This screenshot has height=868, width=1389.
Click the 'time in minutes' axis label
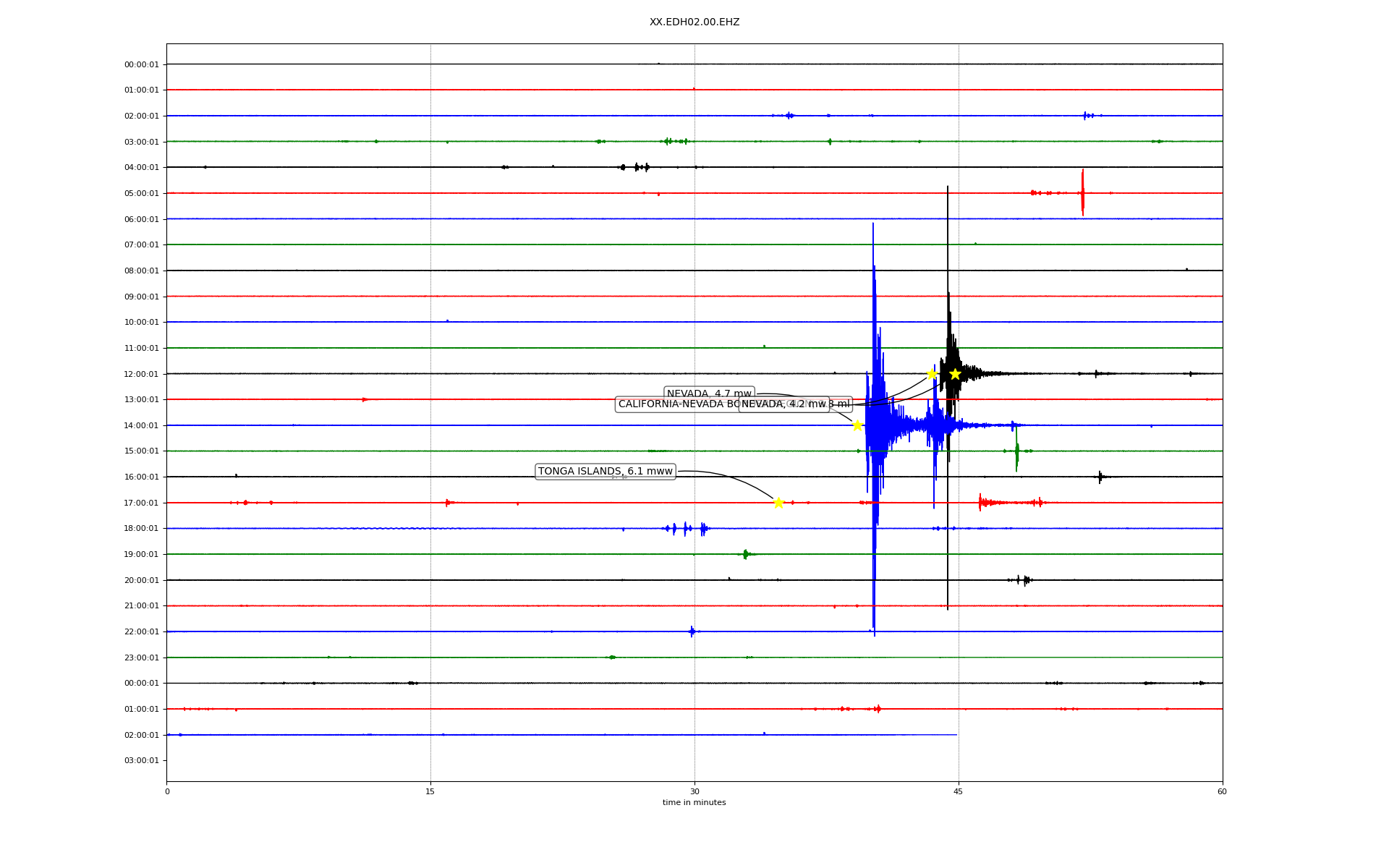click(x=694, y=802)
